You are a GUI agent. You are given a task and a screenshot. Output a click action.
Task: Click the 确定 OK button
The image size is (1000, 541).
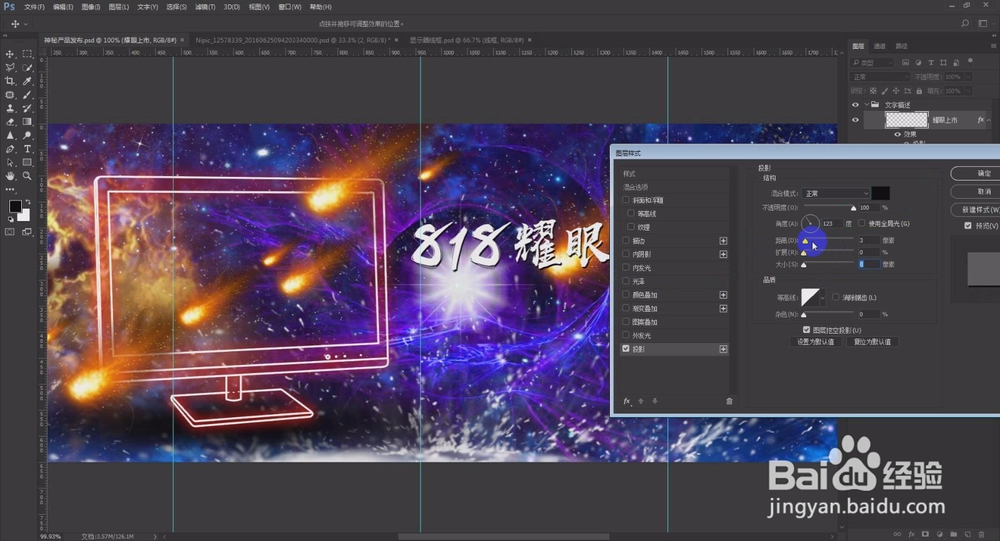(975, 174)
